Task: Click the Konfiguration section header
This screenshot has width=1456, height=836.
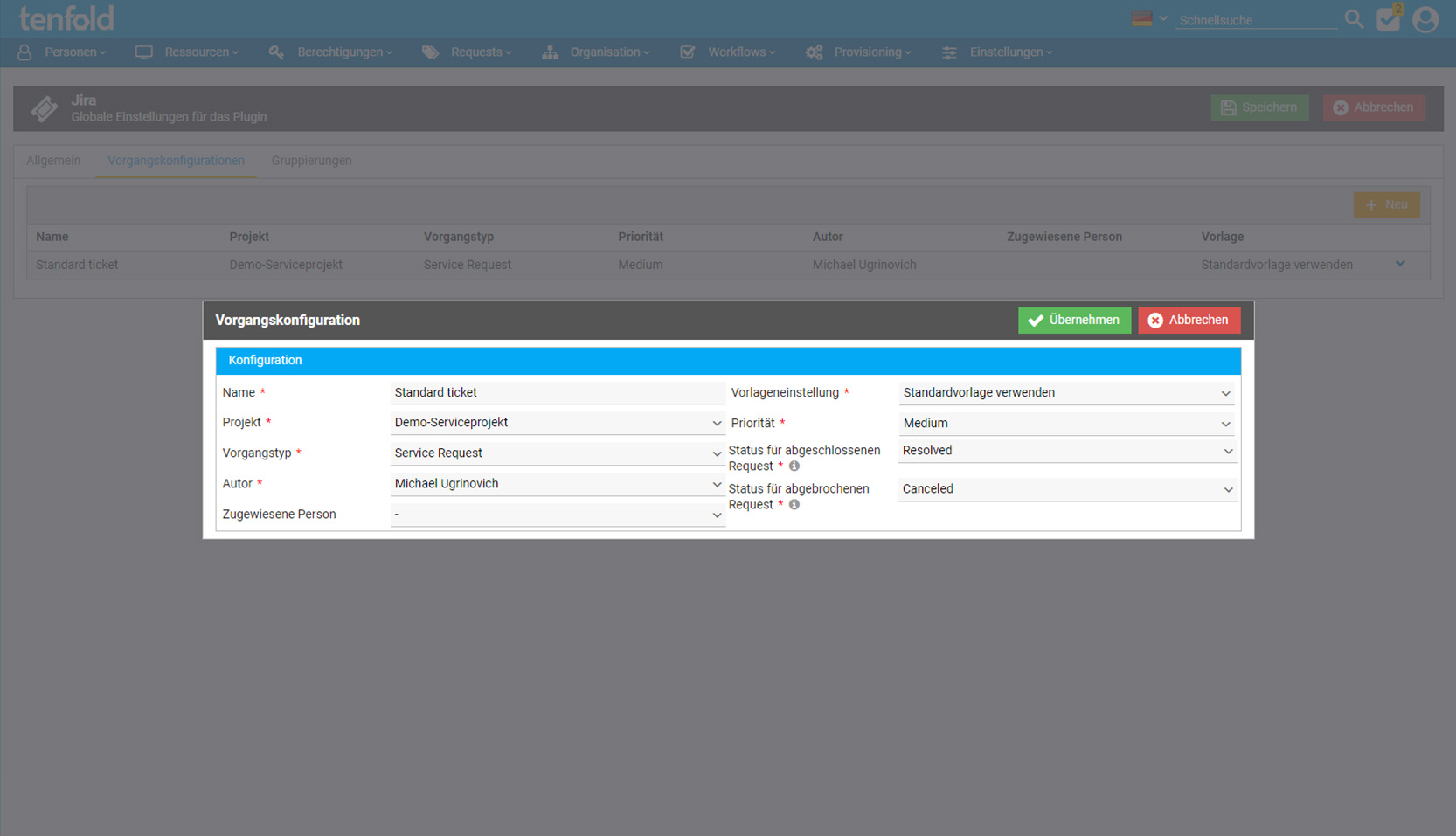Action: tap(728, 361)
